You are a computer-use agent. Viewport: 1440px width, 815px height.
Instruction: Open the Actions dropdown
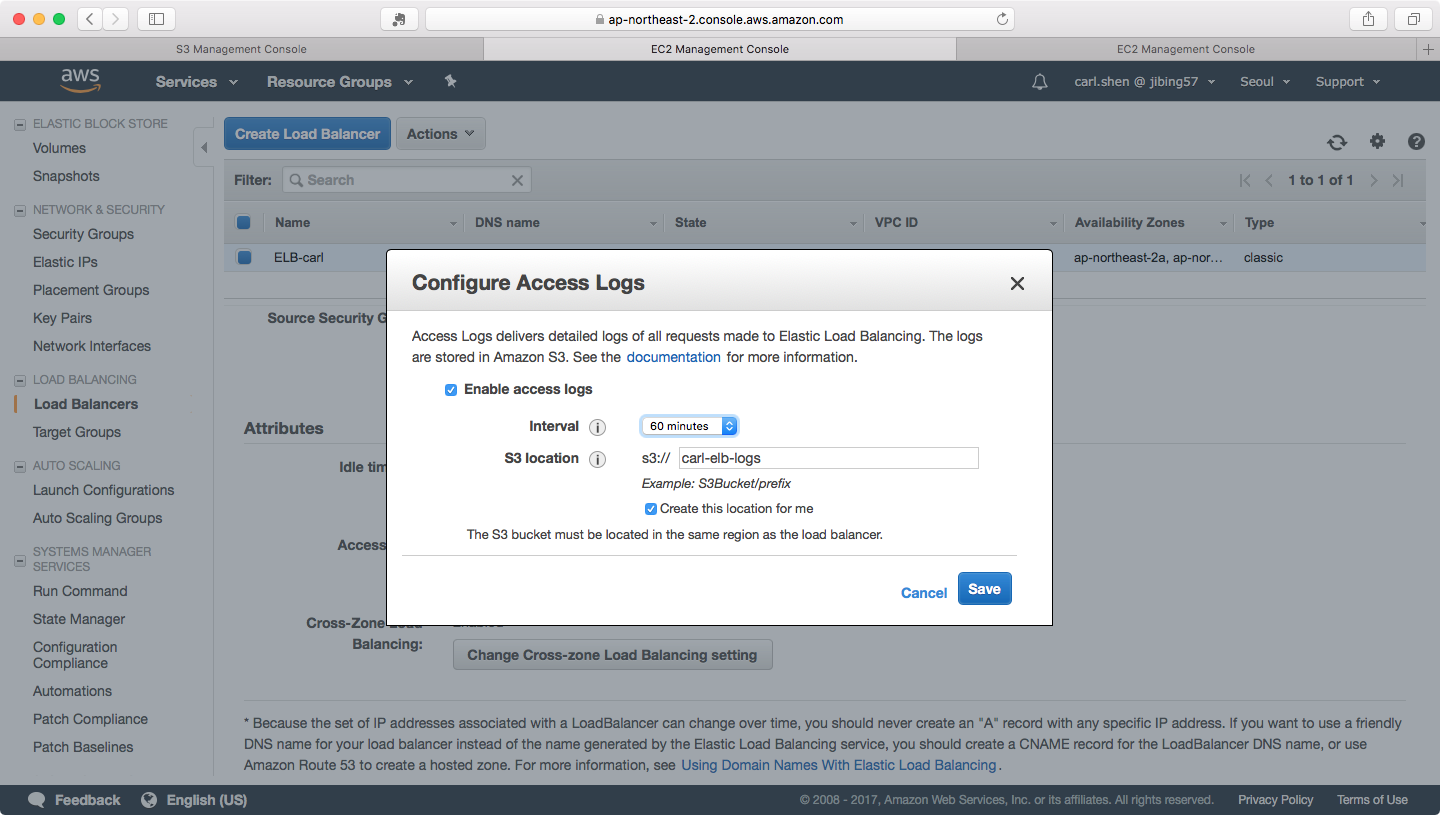pyautogui.click(x=441, y=134)
